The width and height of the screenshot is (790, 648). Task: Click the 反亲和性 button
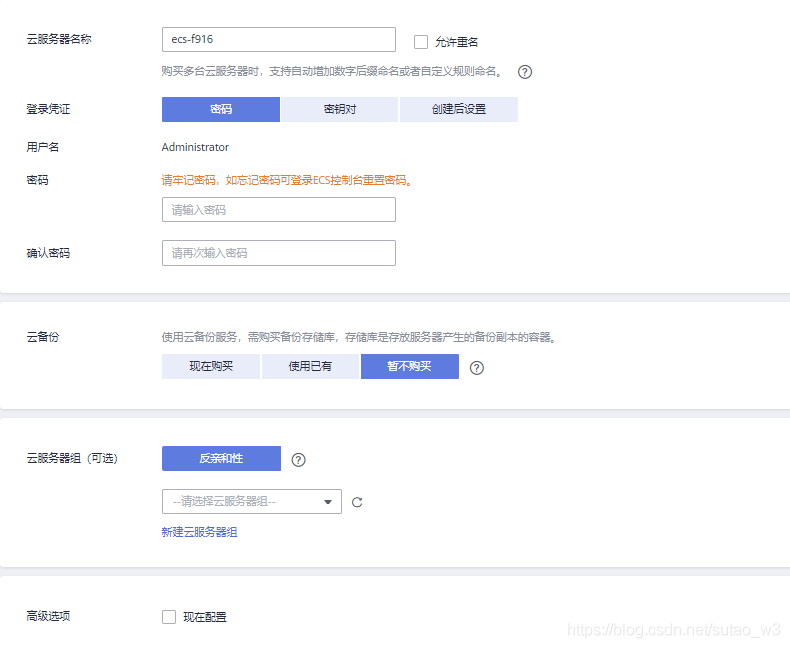[221, 459]
